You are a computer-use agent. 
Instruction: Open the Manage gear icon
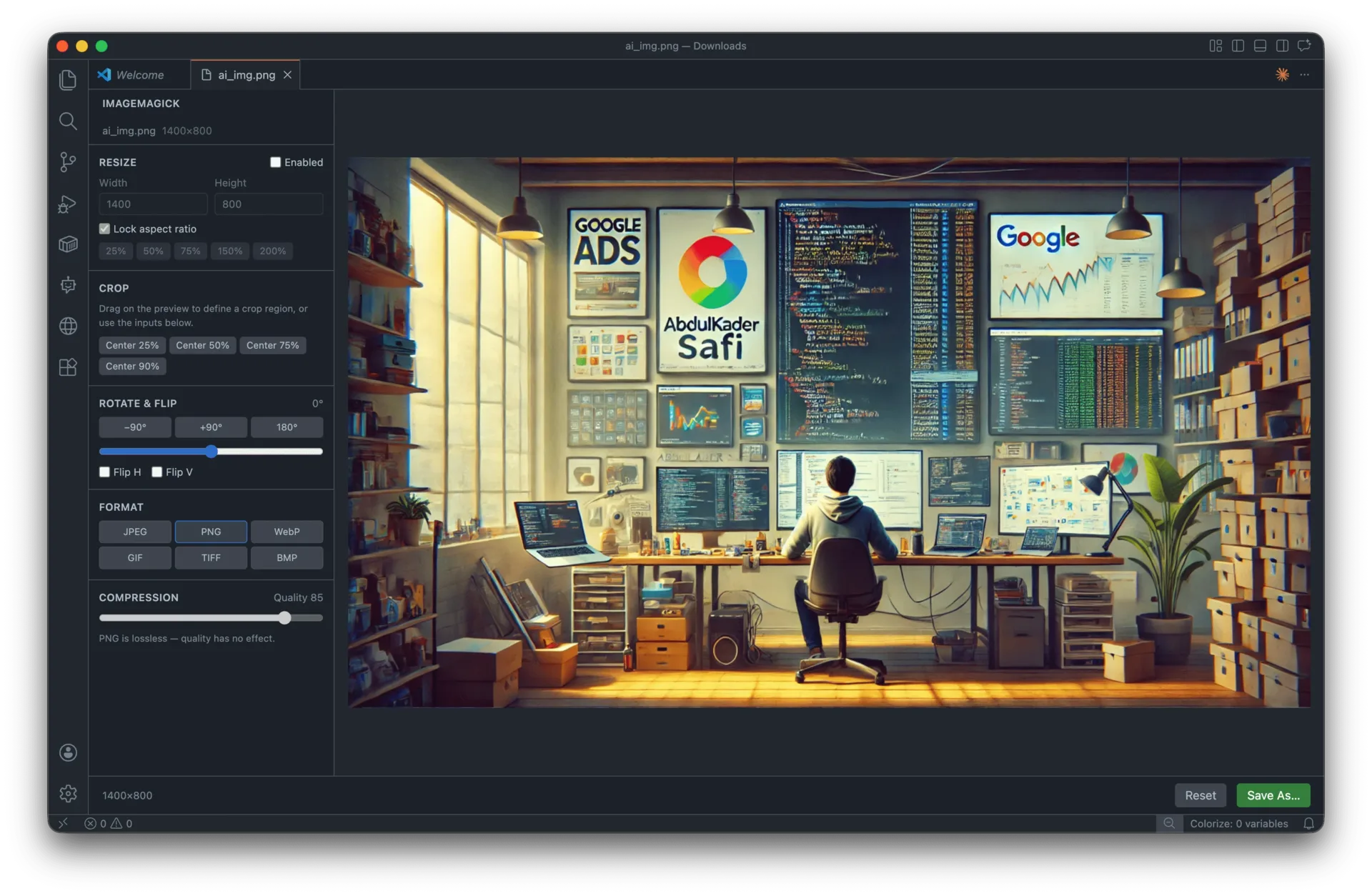(68, 793)
